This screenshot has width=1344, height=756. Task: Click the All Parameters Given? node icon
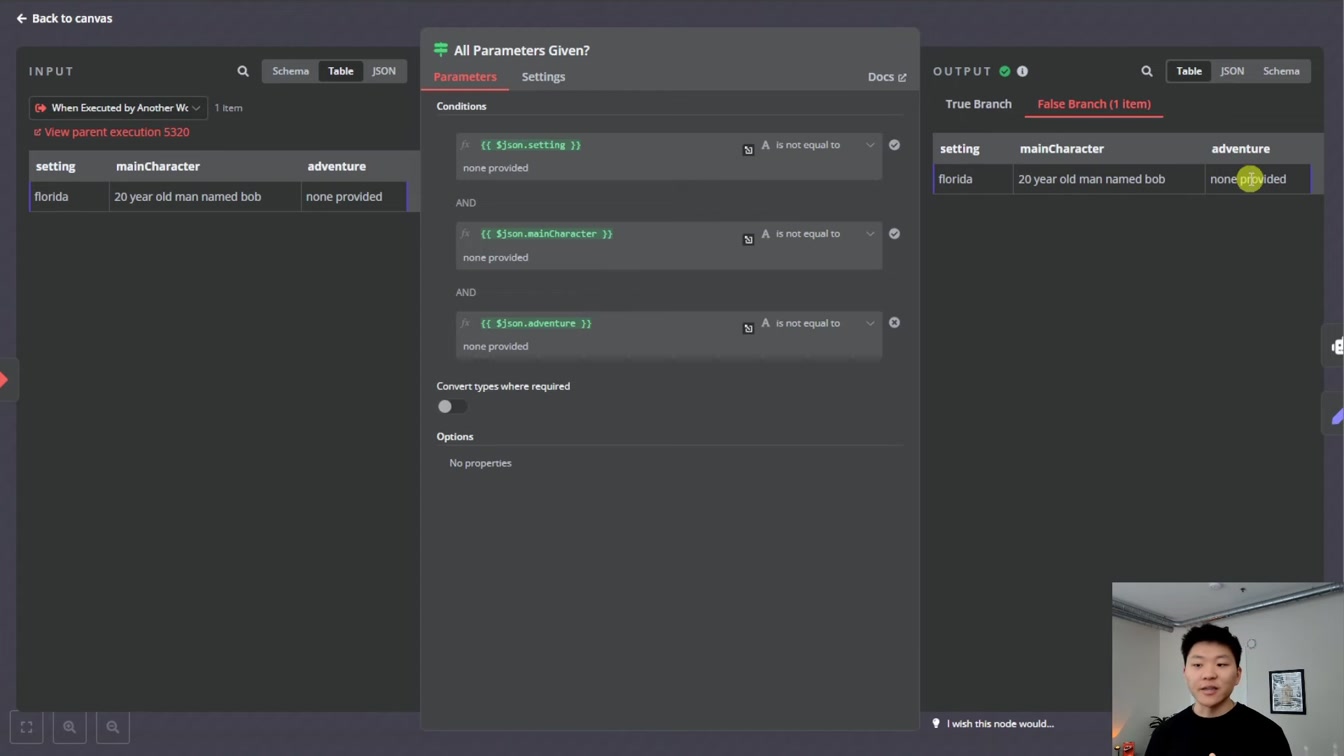tap(441, 50)
